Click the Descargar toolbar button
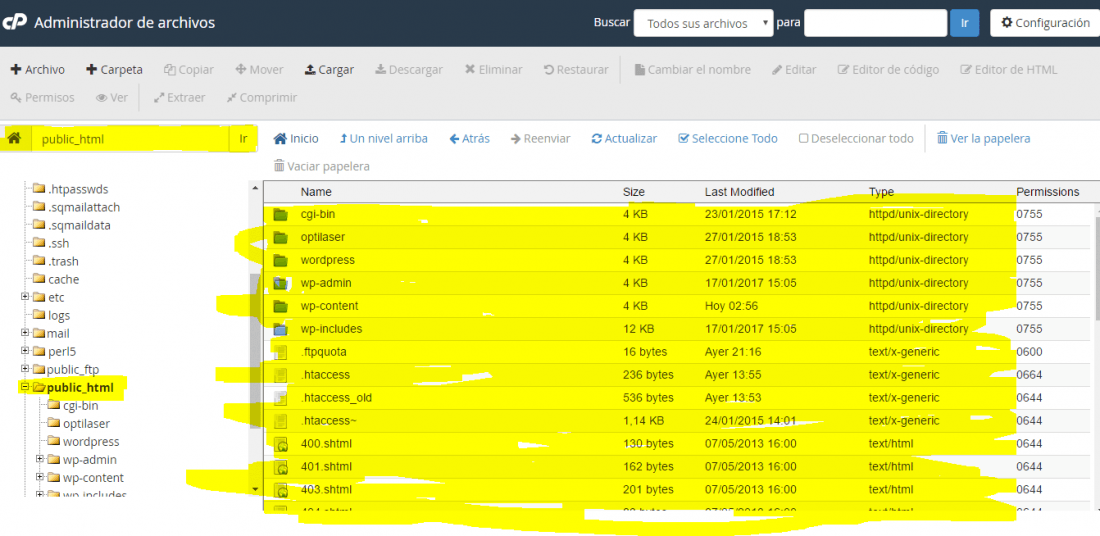Viewport: 1100px width, 536px height. [x=409, y=69]
